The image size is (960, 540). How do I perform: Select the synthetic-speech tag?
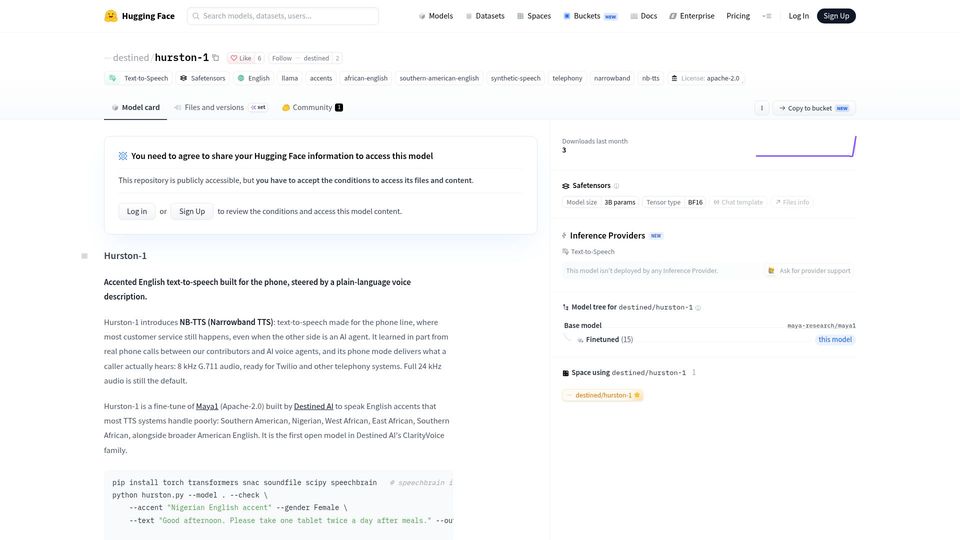(516, 78)
